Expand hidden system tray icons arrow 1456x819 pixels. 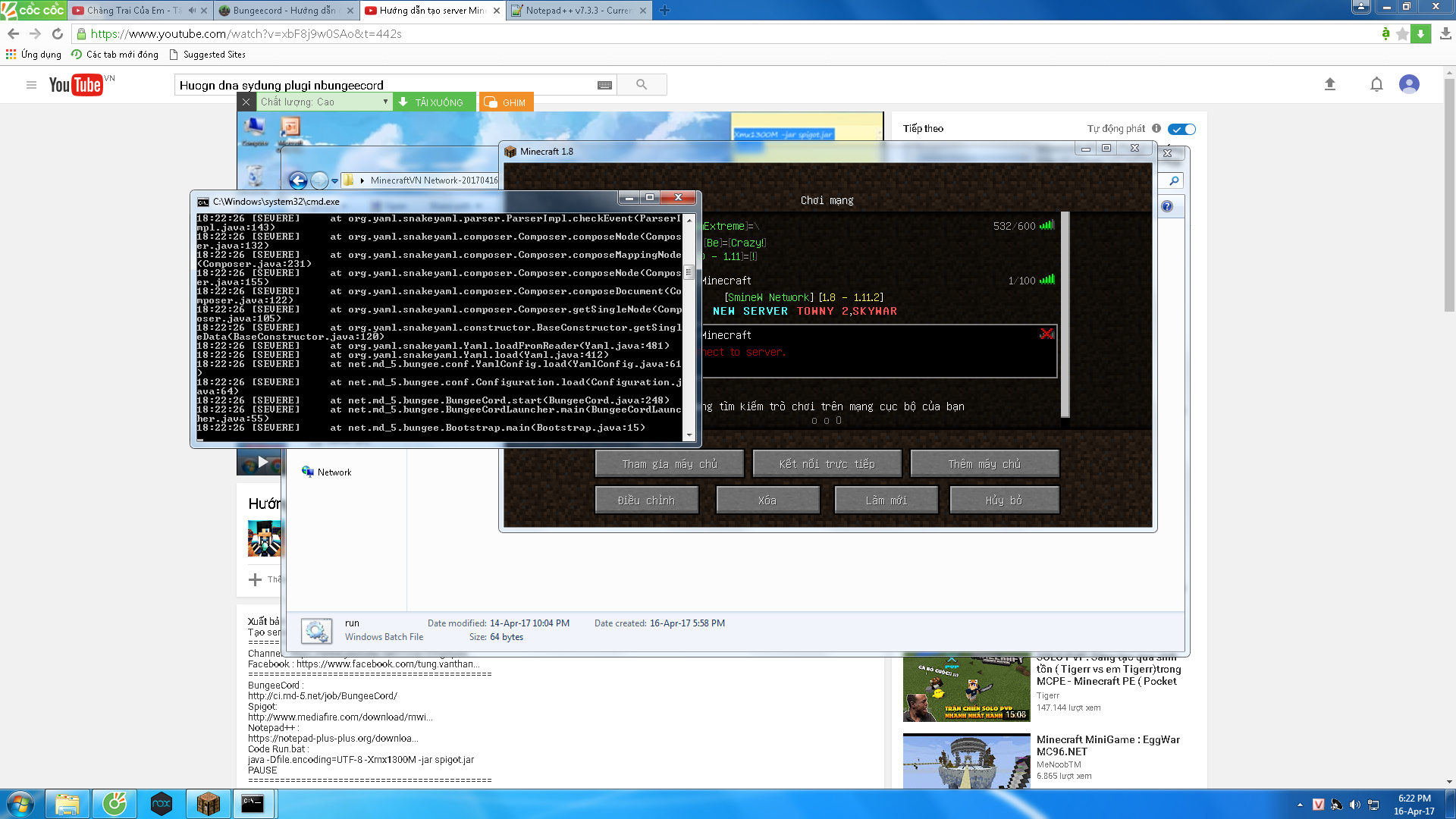click(x=1300, y=805)
